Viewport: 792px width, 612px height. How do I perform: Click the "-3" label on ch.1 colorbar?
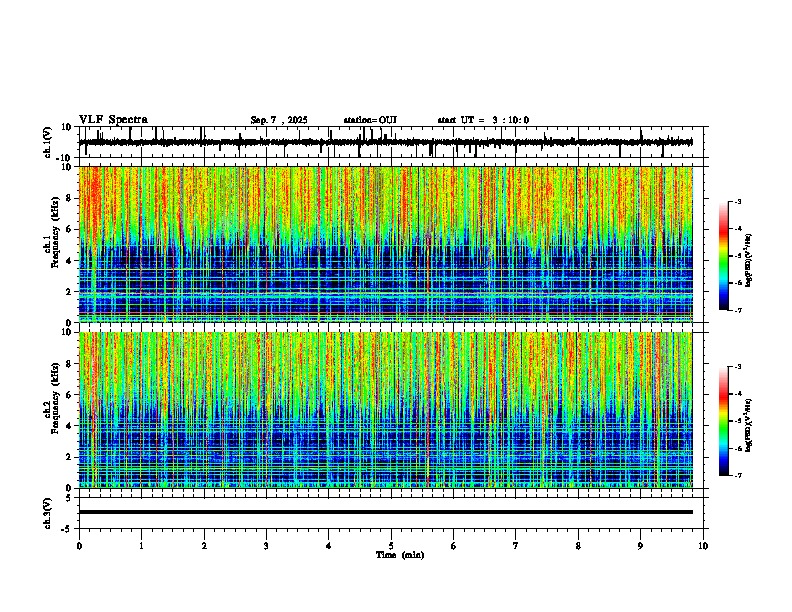[x=738, y=201]
